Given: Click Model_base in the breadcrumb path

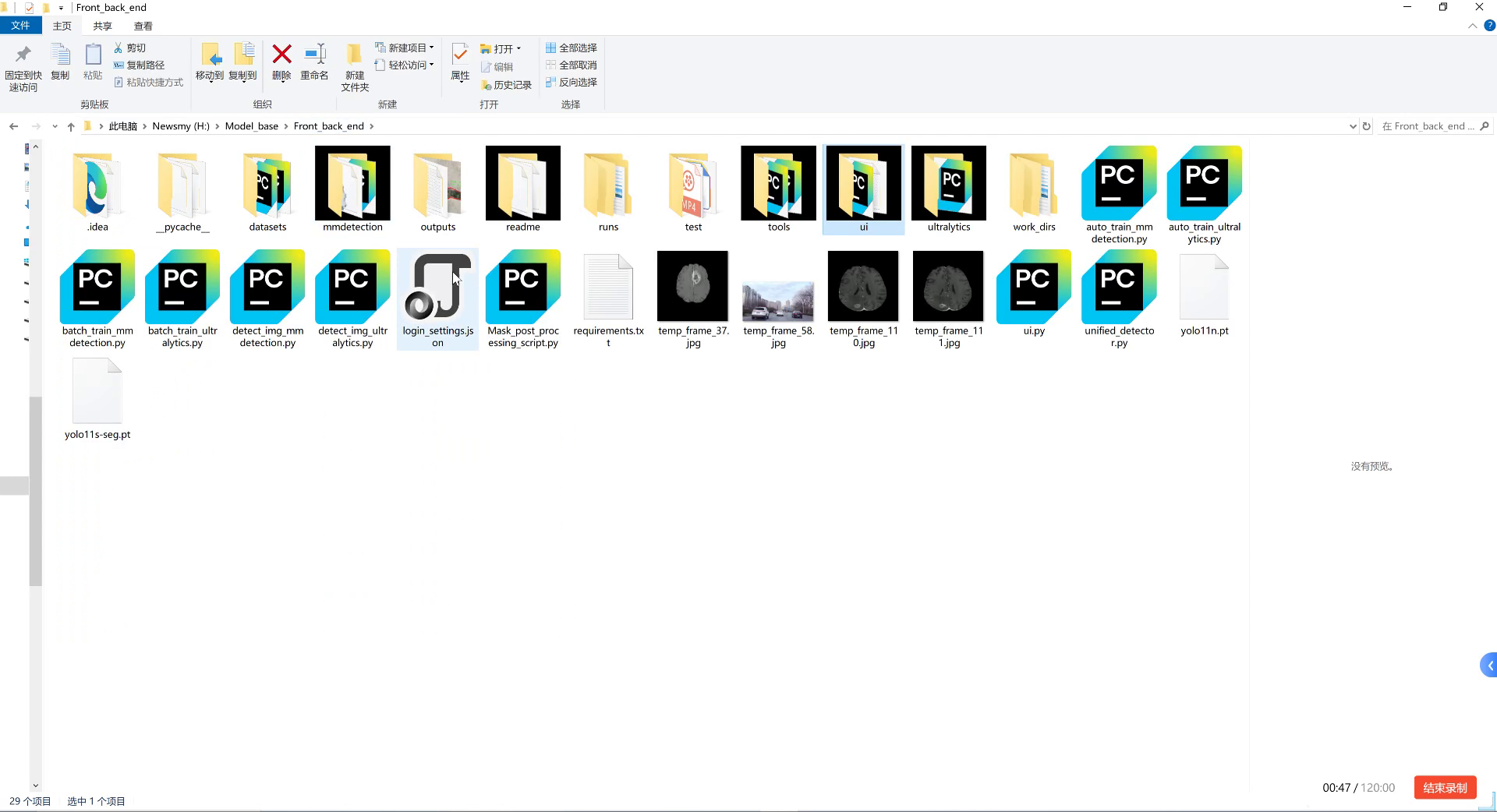Looking at the screenshot, I should tap(251, 126).
